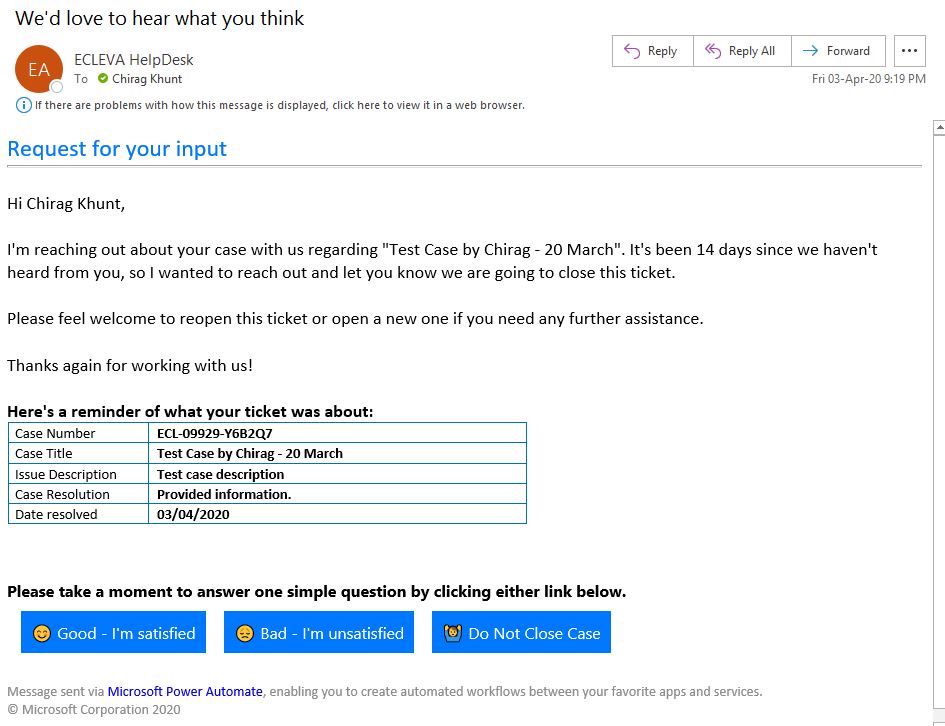Click the case number ECL-09929-Y6B2Q7 cell
The image size is (945, 726).
[x=338, y=433]
